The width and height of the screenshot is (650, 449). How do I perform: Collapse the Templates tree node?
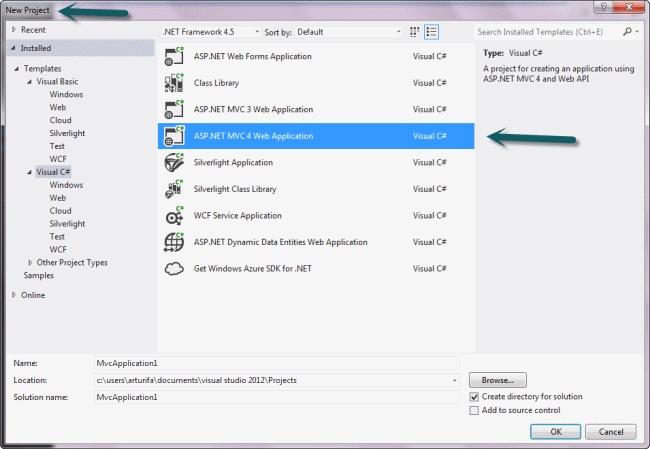point(17,69)
